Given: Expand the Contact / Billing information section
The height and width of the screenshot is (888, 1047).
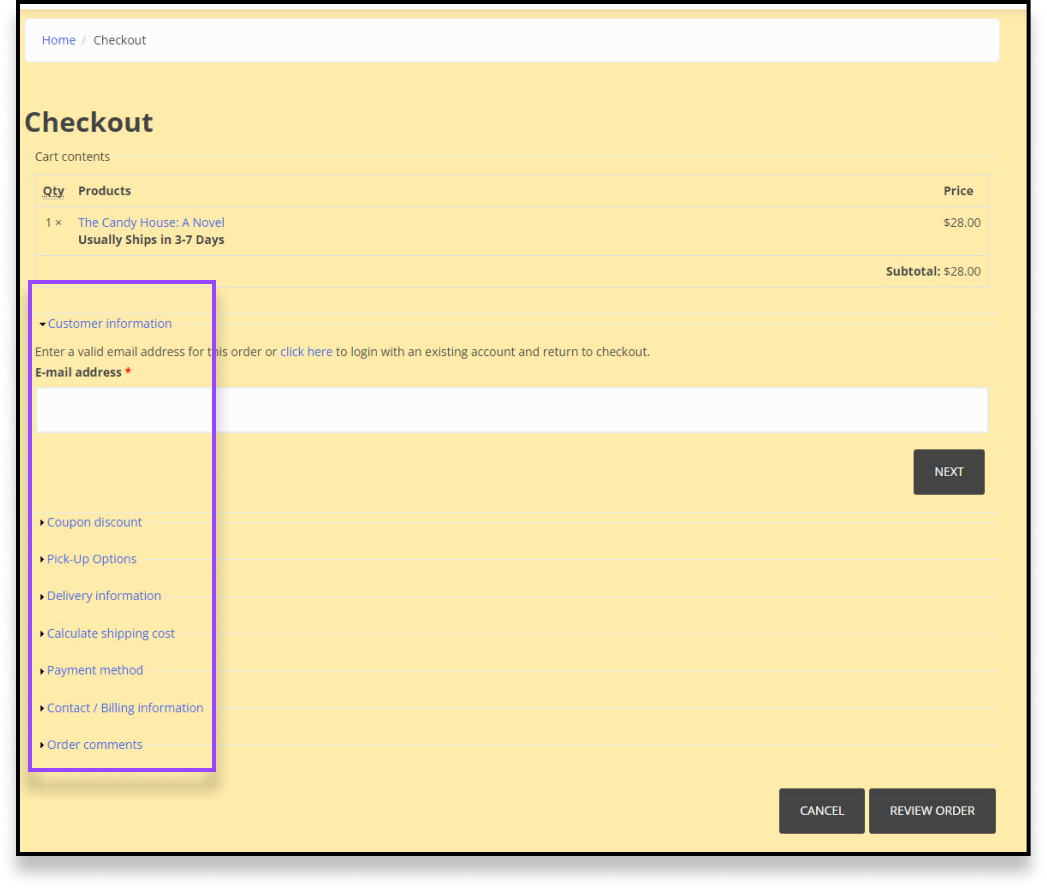Looking at the screenshot, I should [125, 707].
